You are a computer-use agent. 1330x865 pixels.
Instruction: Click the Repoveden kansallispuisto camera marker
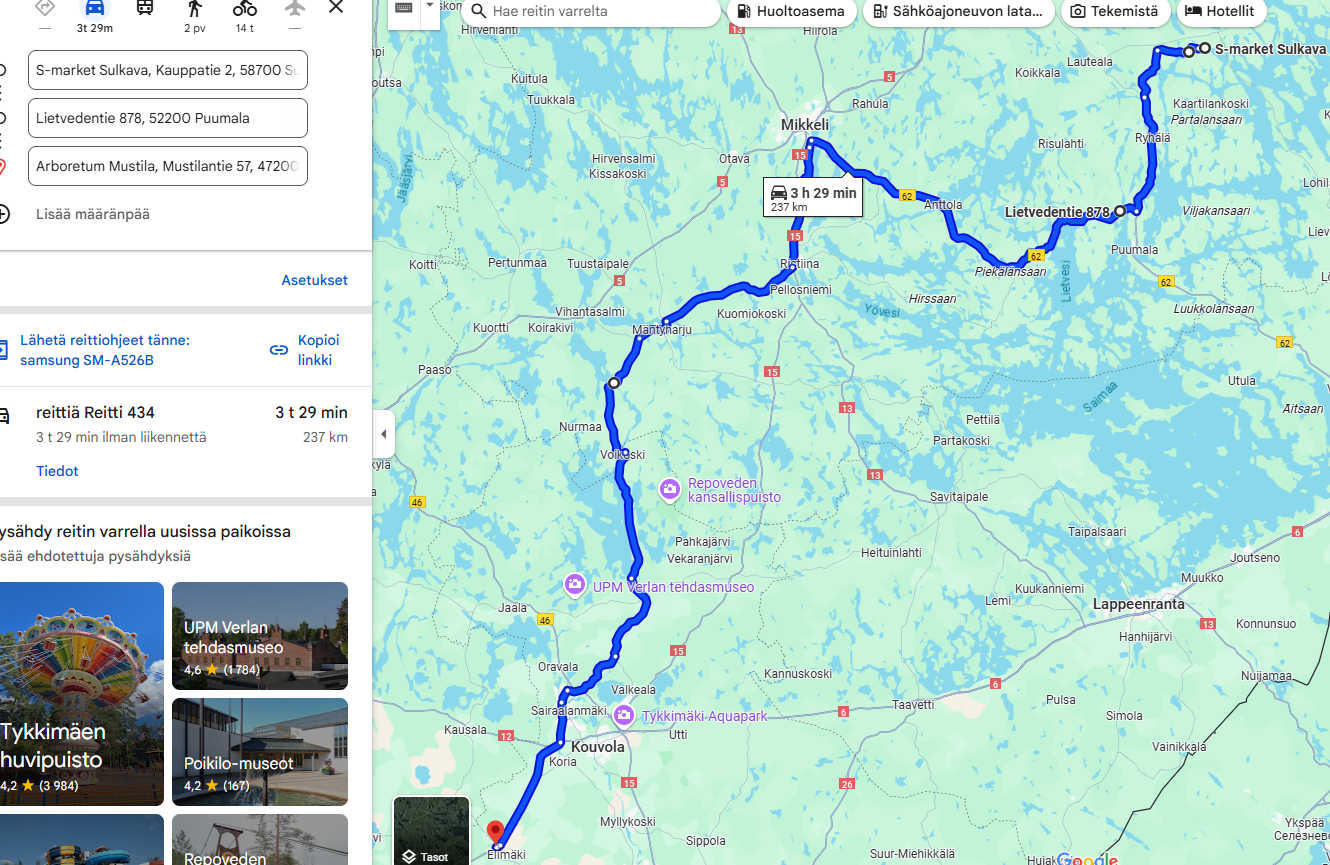tap(670, 489)
